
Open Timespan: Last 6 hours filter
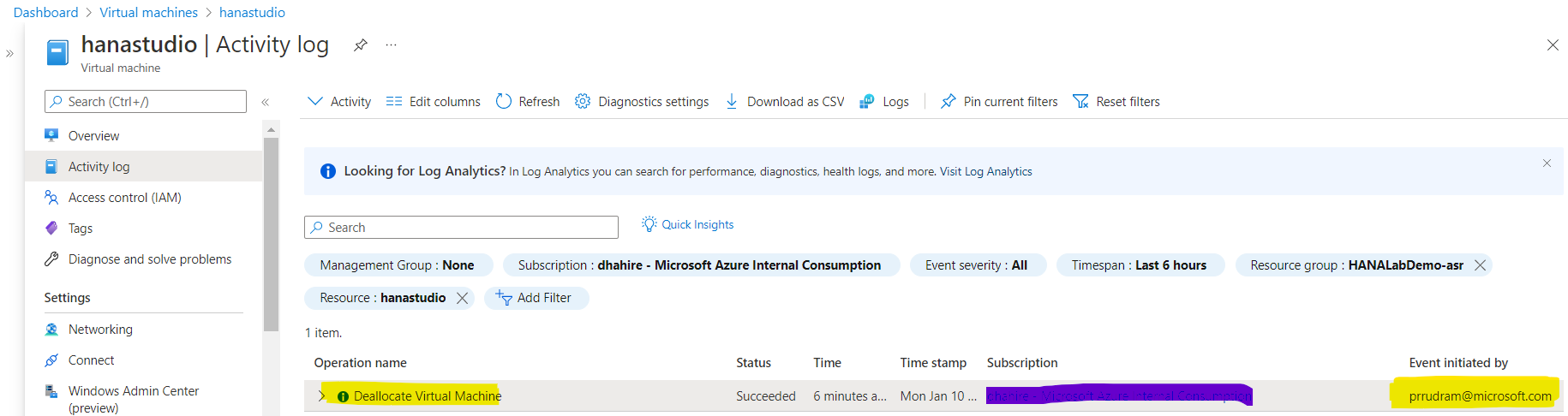pos(1140,265)
